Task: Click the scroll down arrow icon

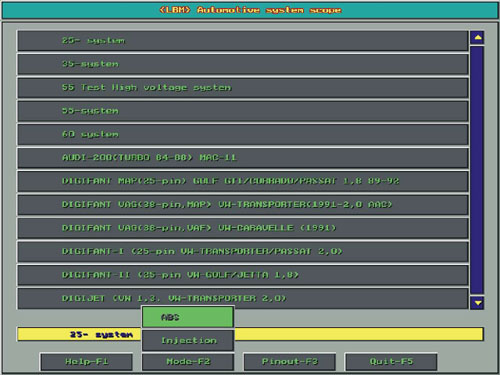Action: click(477, 303)
